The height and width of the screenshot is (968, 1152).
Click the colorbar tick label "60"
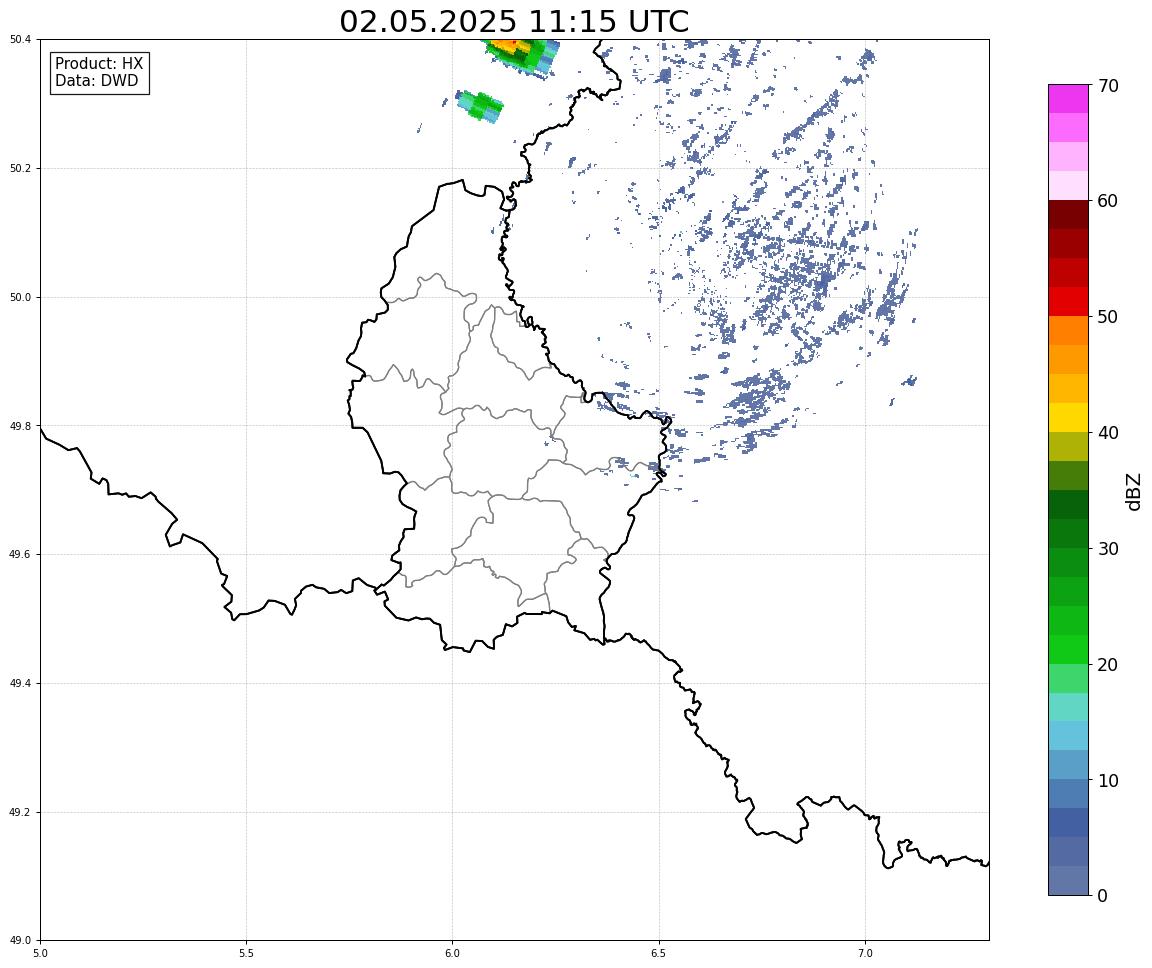coord(1108,201)
